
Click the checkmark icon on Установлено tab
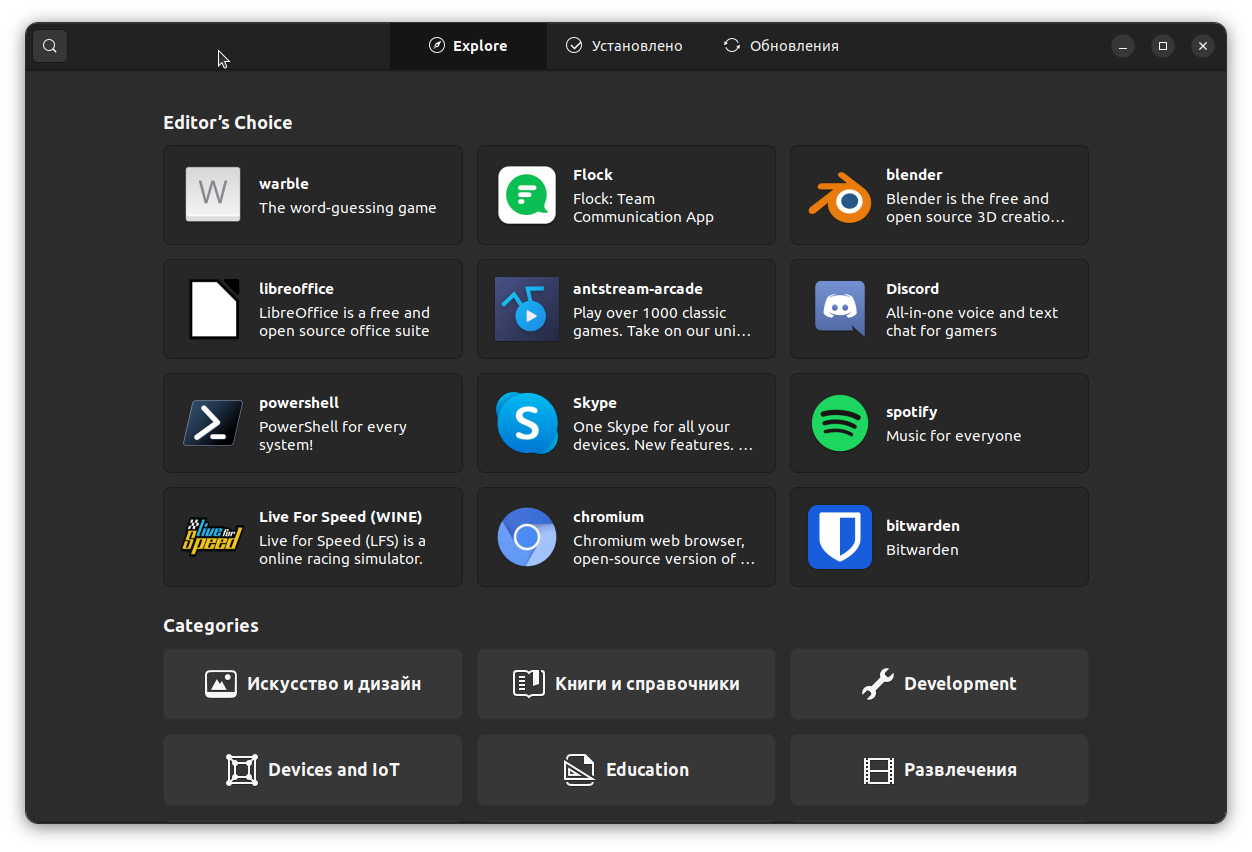(574, 45)
